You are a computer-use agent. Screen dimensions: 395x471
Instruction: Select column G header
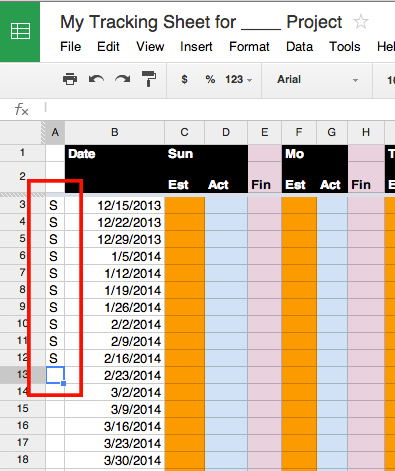coord(332,133)
